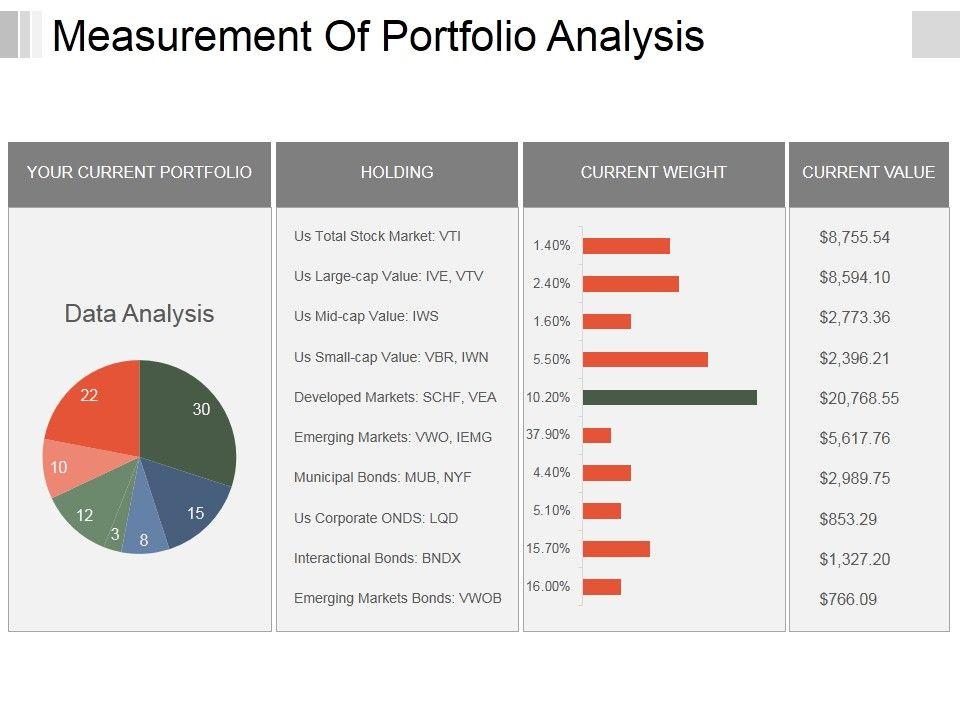Image resolution: width=960 pixels, height=720 pixels.
Task: Select the Current Value column header
Action: (868, 173)
